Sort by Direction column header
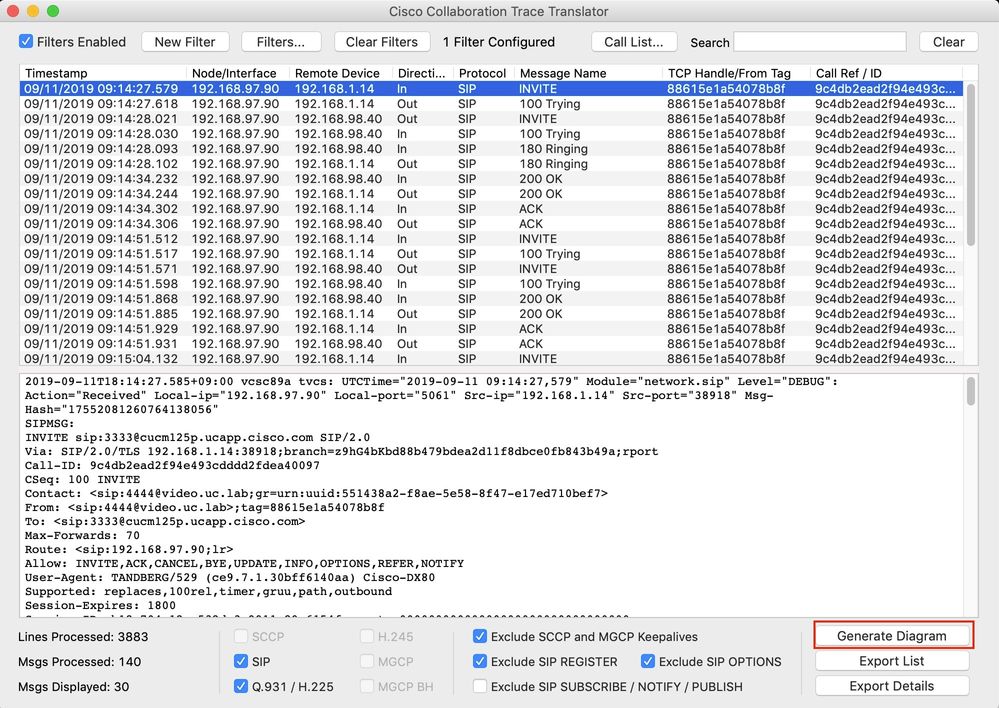This screenshot has width=999, height=708. (x=422, y=73)
